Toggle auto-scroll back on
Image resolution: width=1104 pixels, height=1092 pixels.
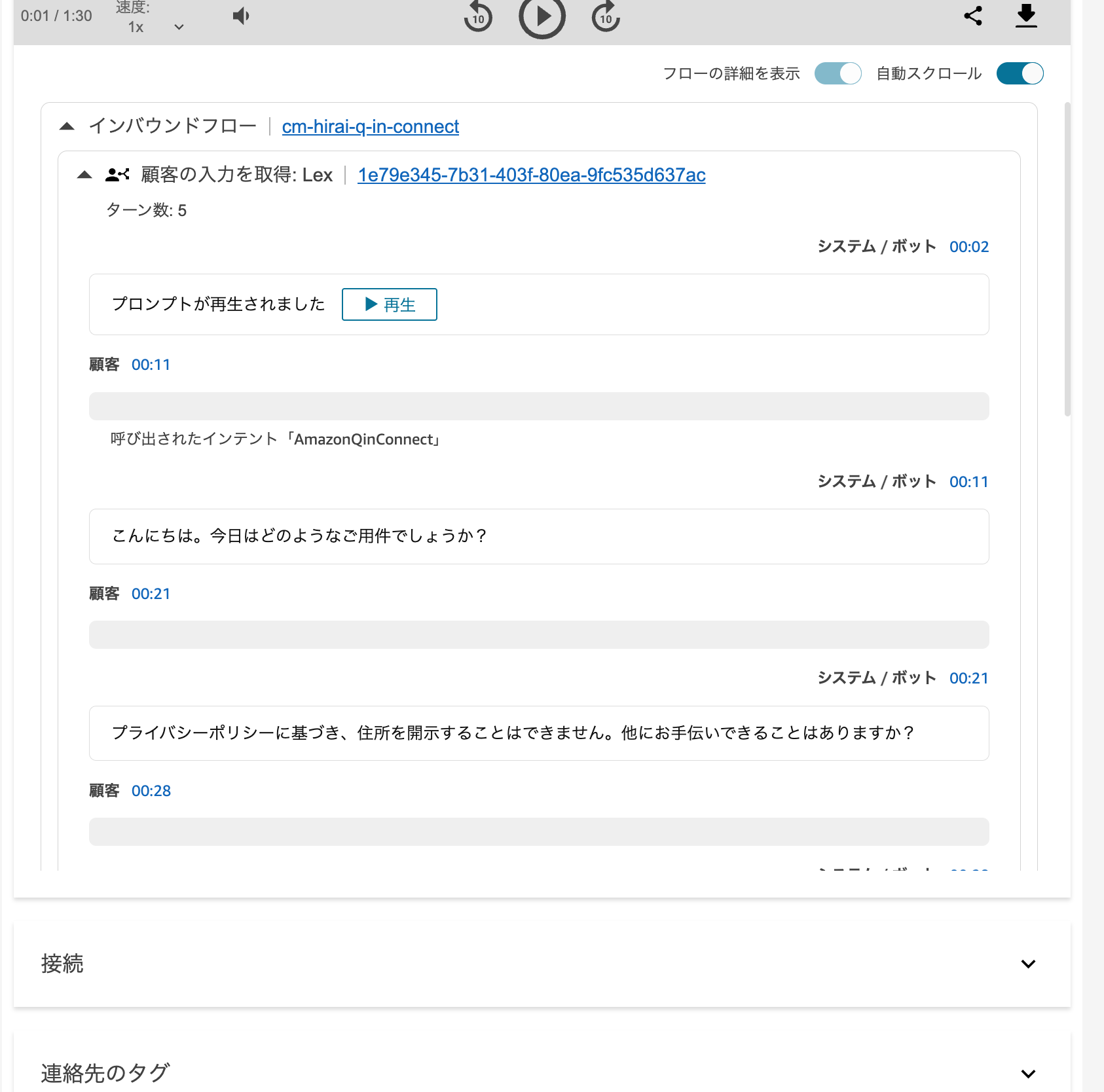pos(1020,73)
